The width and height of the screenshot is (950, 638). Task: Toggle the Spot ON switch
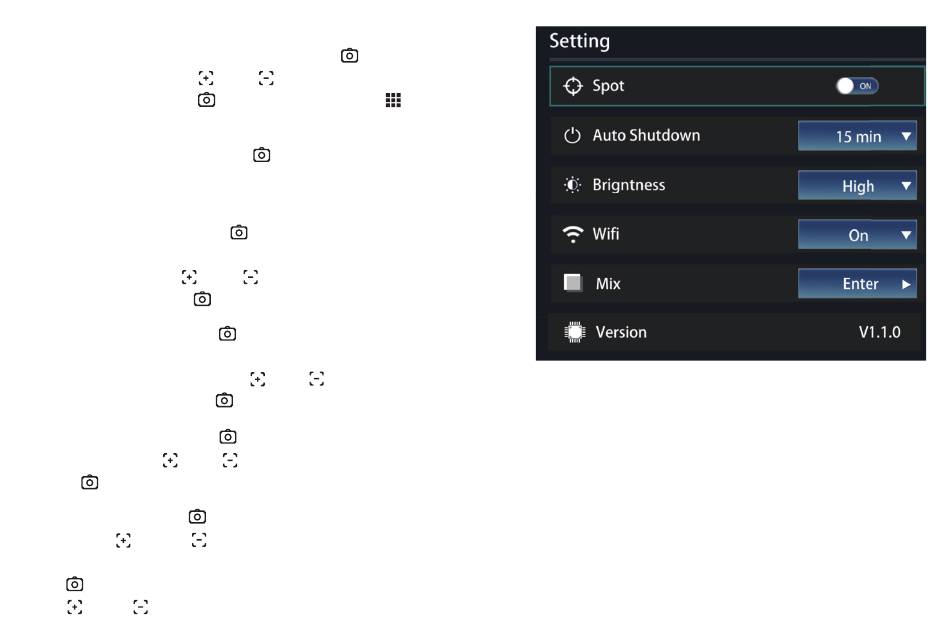tap(857, 86)
